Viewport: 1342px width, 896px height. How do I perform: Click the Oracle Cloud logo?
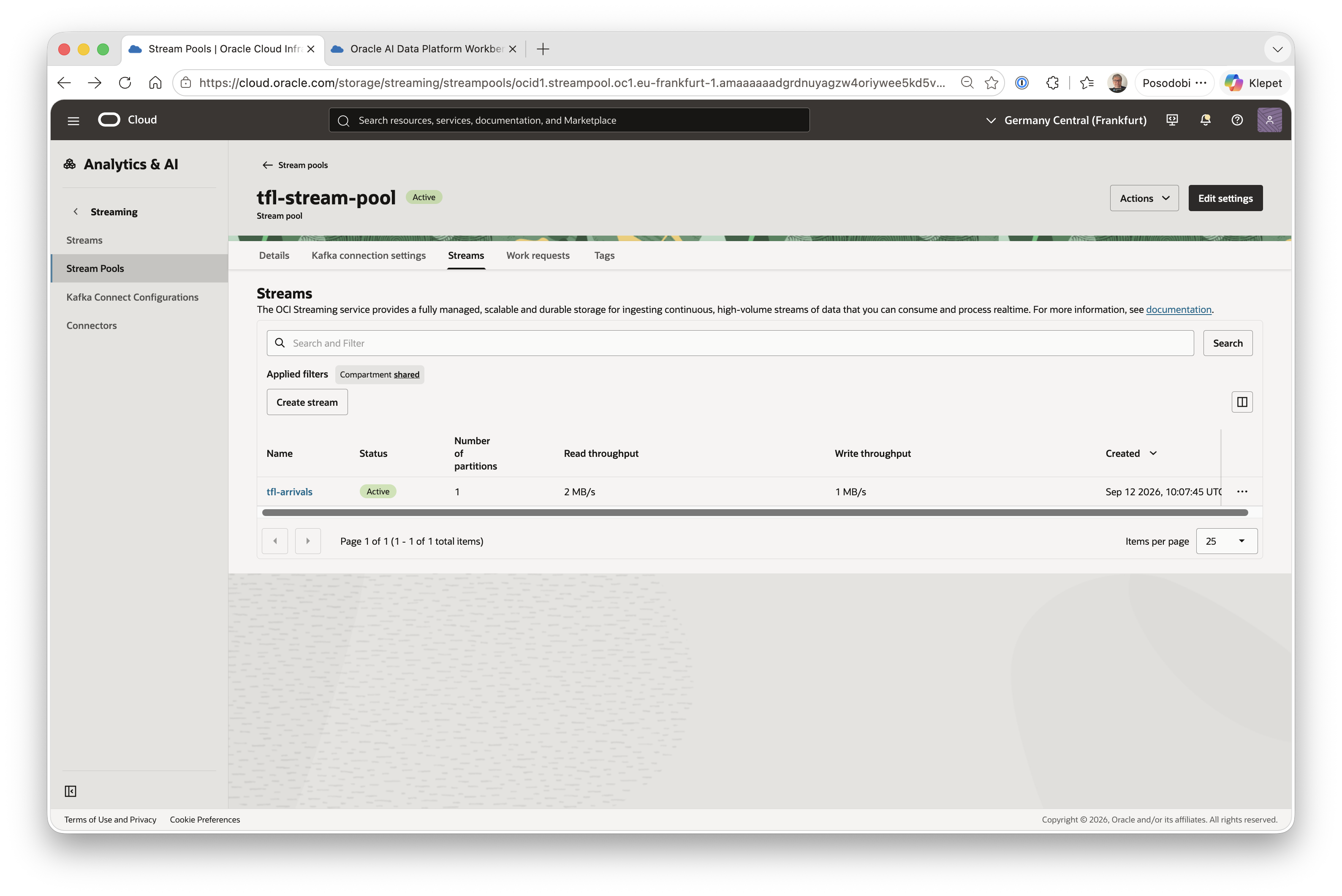coord(128,119)
